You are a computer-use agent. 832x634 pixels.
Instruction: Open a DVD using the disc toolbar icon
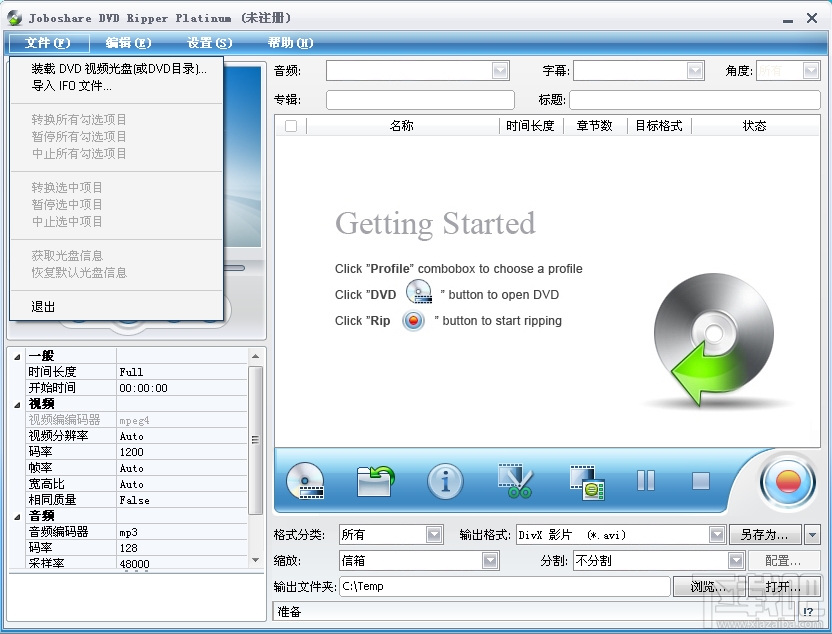pyautogui.click(x=305, y=481)
